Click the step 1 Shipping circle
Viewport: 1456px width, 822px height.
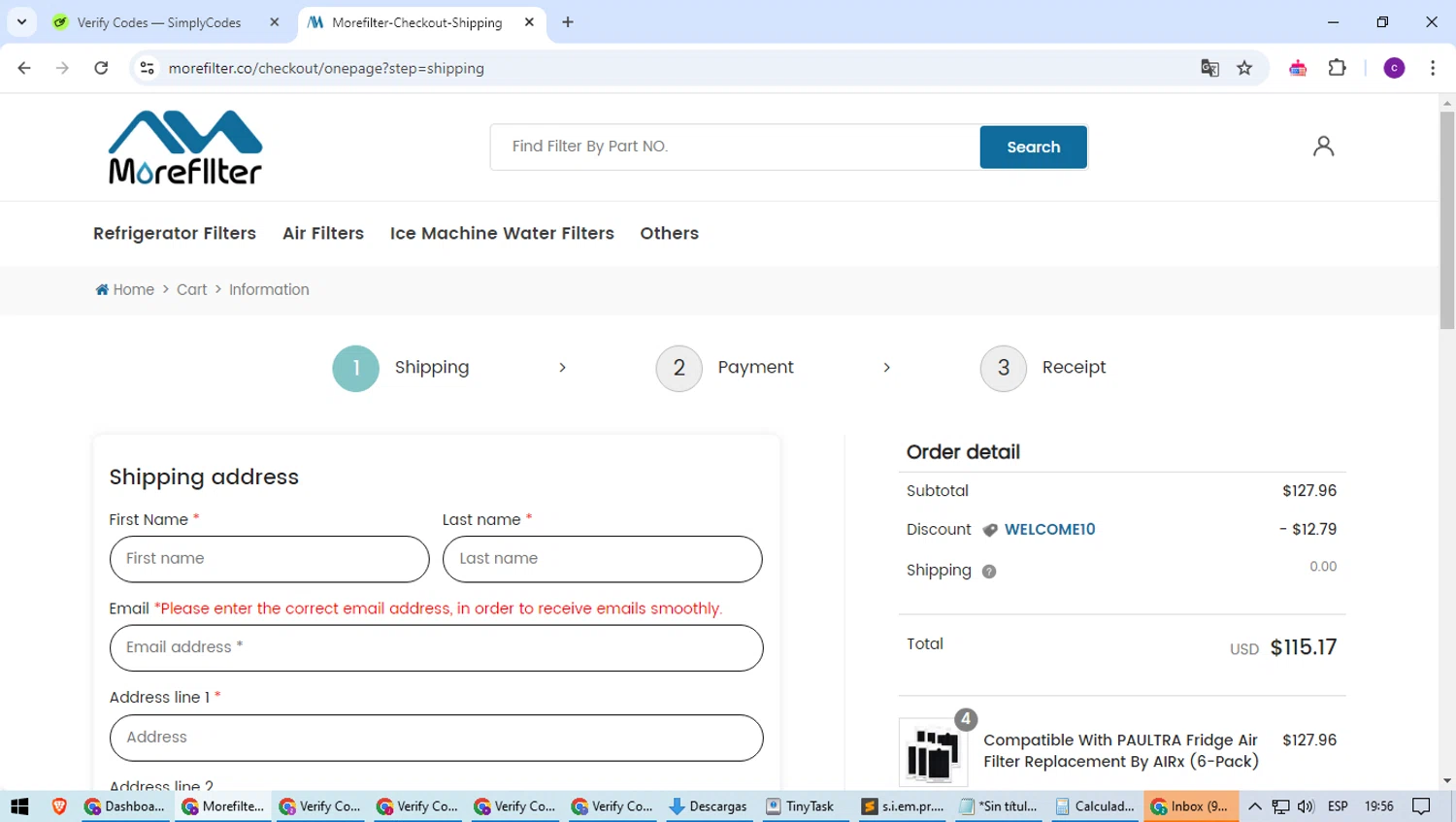(x=355, y=368)
